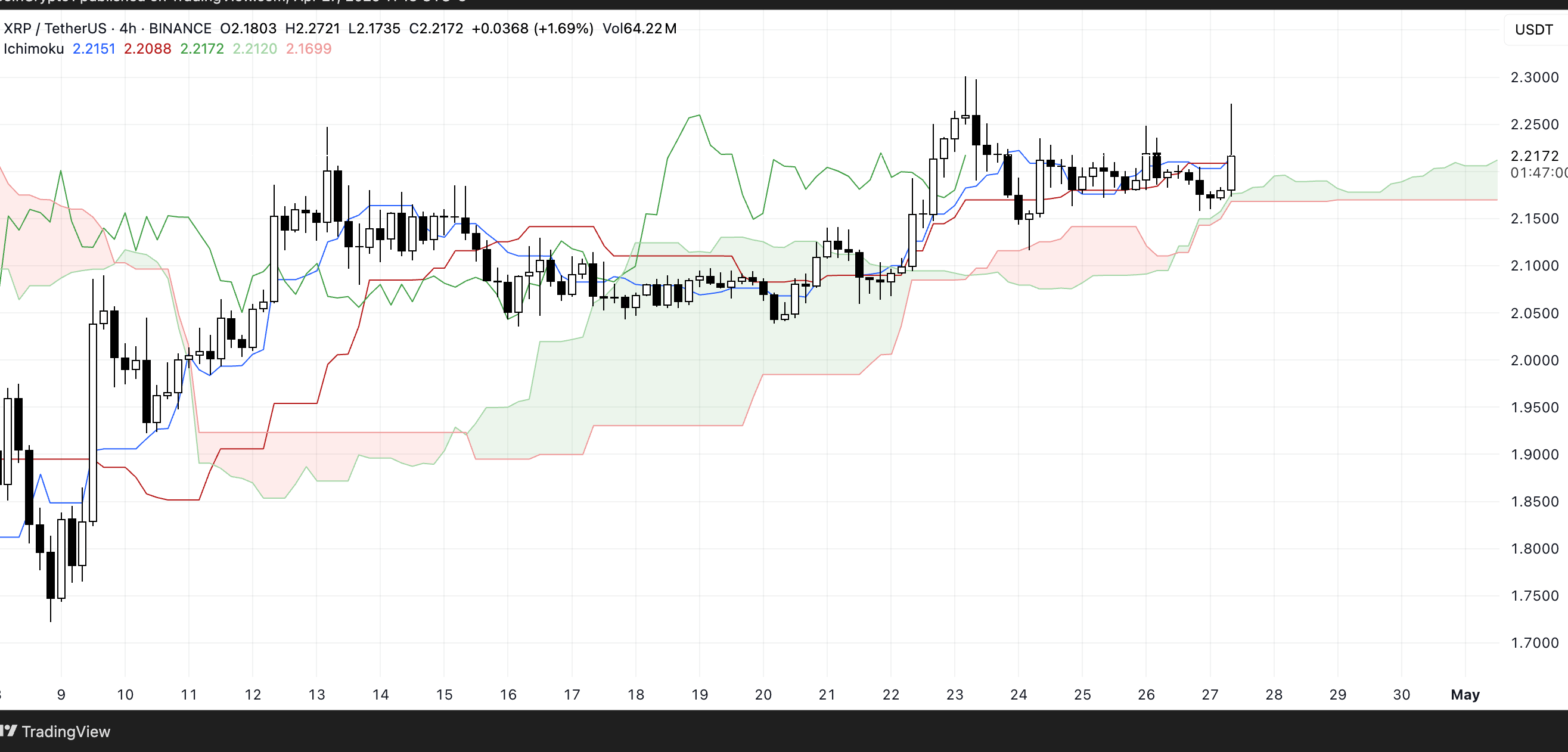Click the date label 25 on time axis
Viewport: 1568px width, 752px height.
pos(1082,694)
